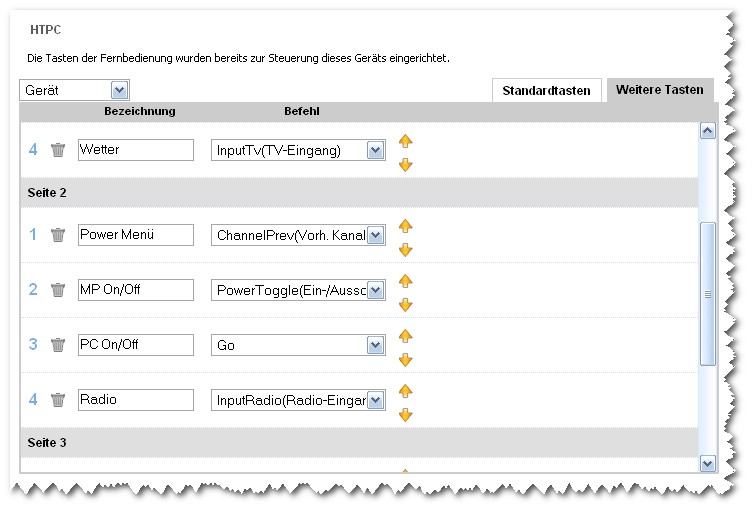
Task: Move the Radio row up
Action: click(405, 391)
